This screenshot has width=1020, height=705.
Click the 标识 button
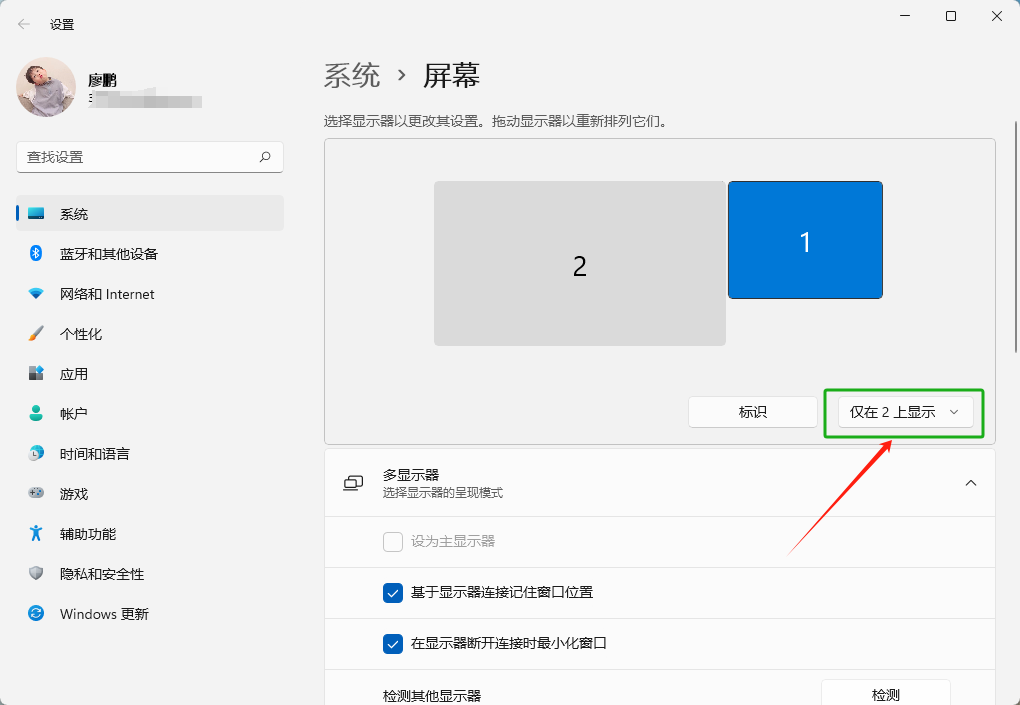click(x=753, y=411)
